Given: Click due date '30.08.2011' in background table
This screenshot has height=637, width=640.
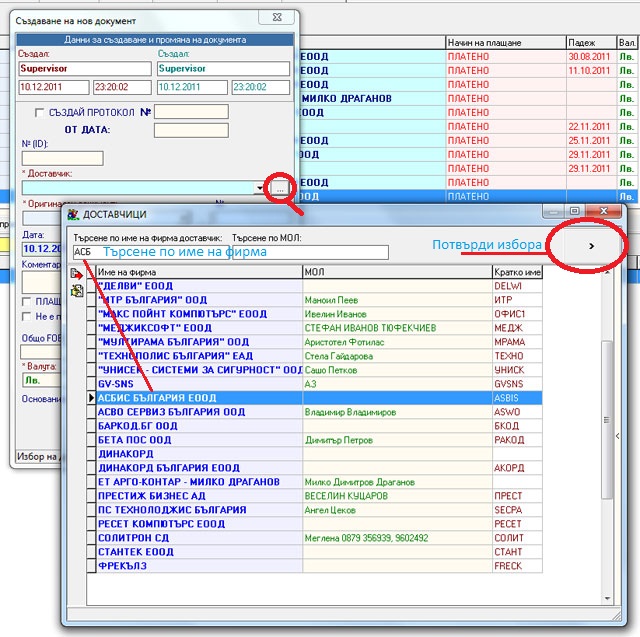Looking at the screenshot, I should click(591, 57).
